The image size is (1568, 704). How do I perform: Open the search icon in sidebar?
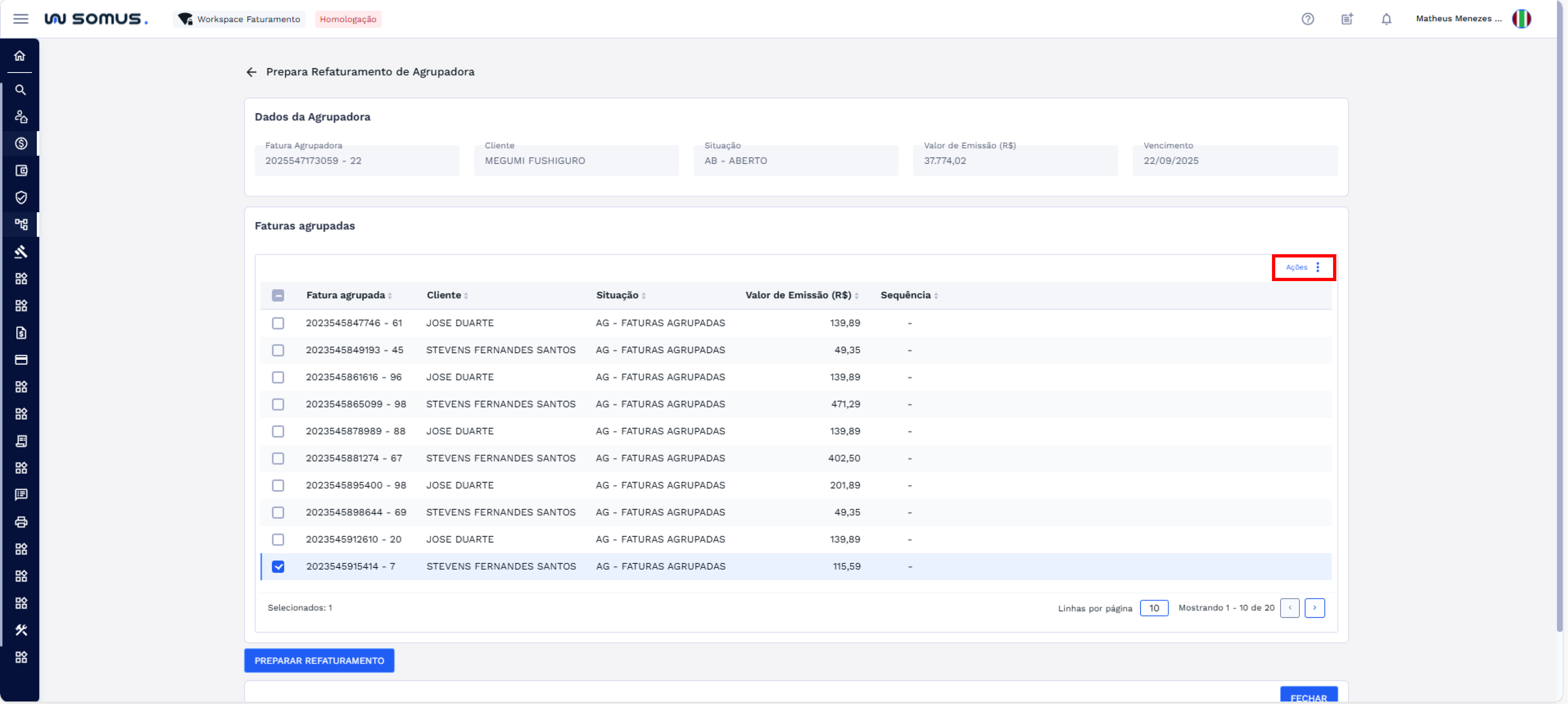[20, 90]
